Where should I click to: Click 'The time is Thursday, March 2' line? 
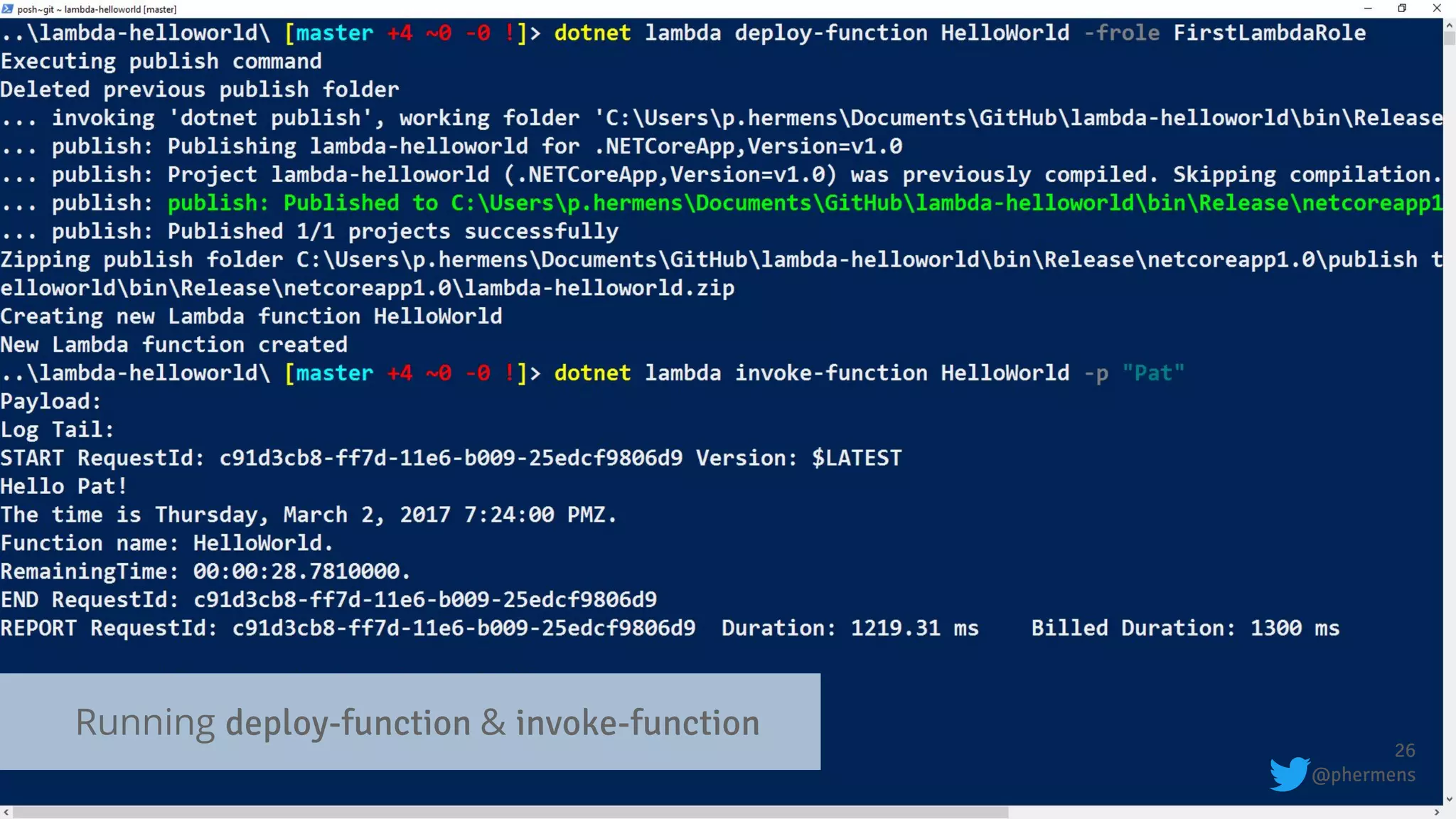click(309, 515)
